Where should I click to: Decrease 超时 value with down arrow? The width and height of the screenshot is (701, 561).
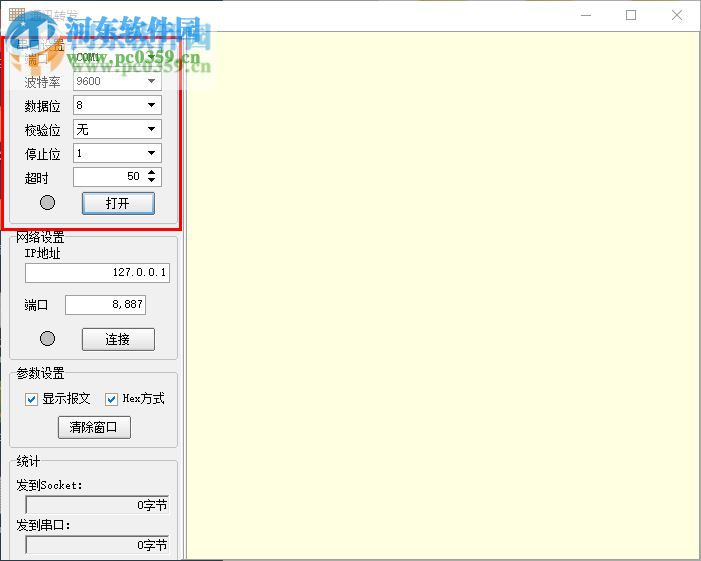pyautogui.click(x=152, y=180)
